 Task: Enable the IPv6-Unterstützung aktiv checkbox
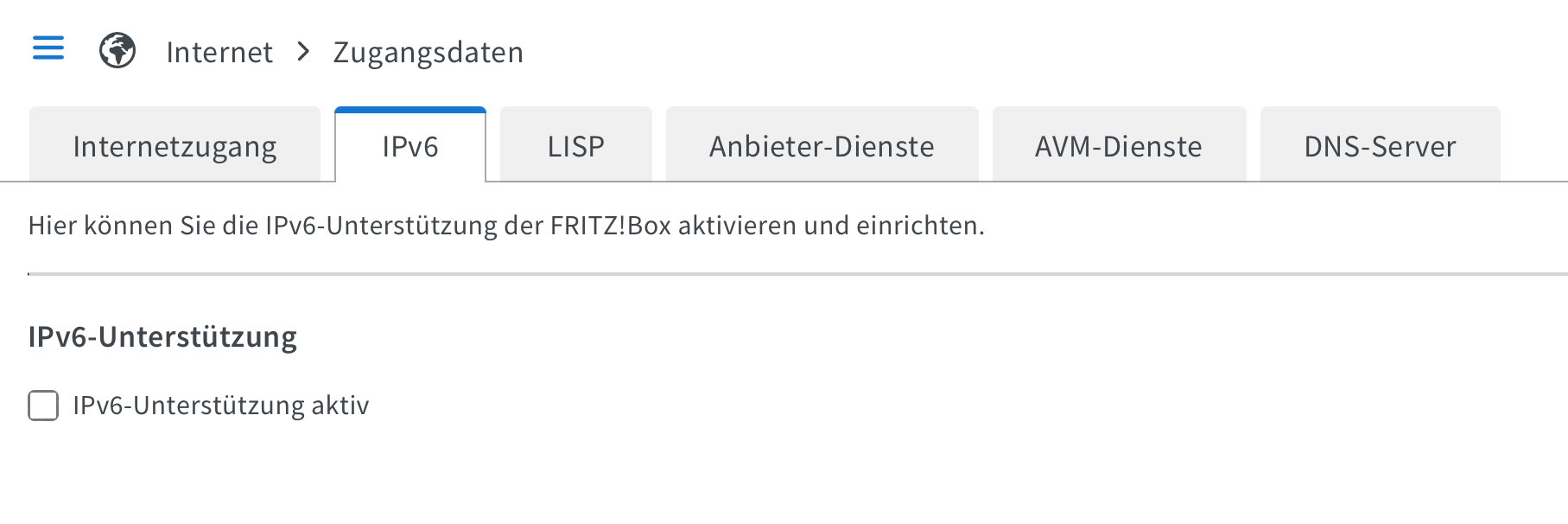tap(43, 406)
